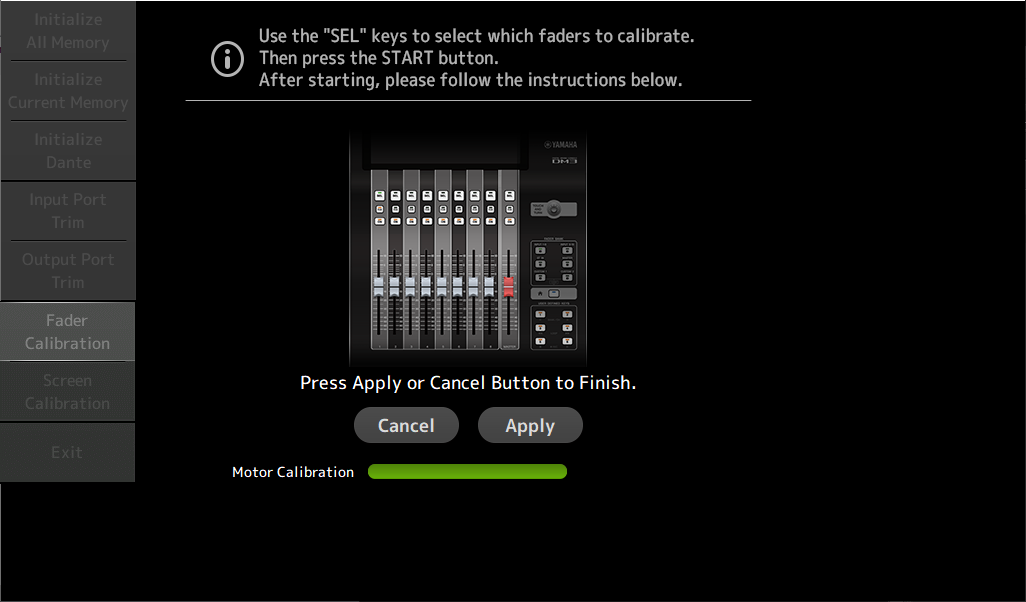Click Cancel to discard the fader calibration
The width and height of the screenshot is (1026, 602).
406,425
